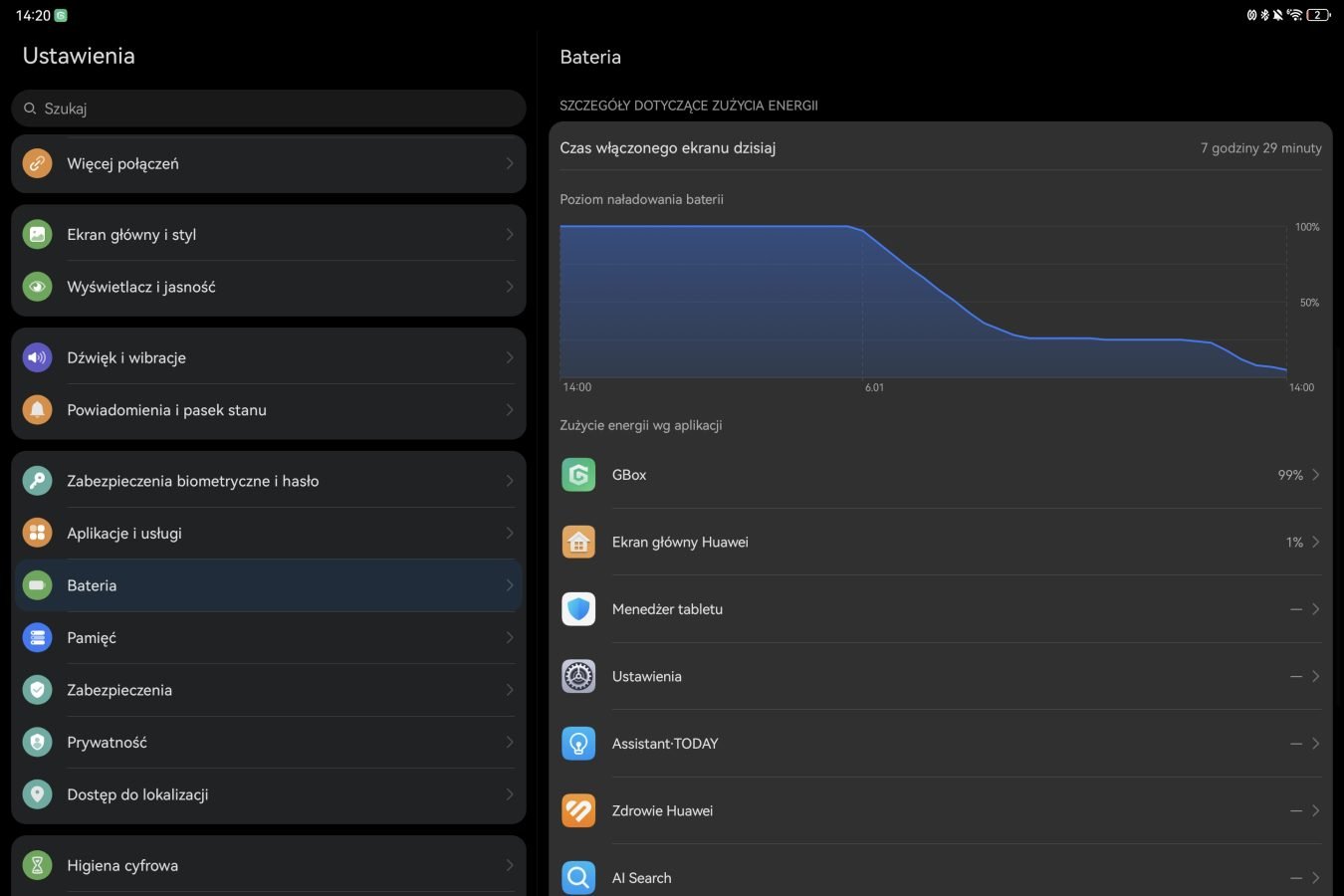Open Dźwięk i wibracje settings
1344x896 pixels.
pyautogui.click(x=269, y=357)
